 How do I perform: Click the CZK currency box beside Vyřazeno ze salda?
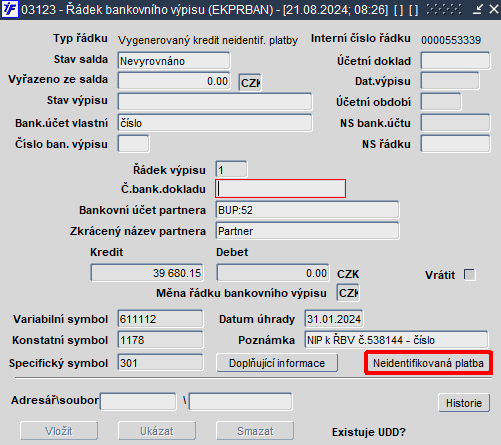(x=250, y=83)
